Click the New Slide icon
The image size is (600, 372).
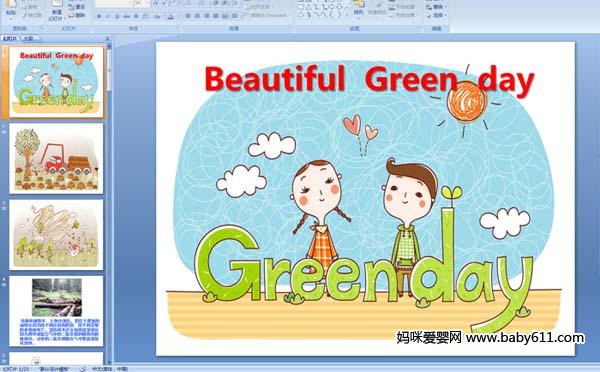[57, 3]
